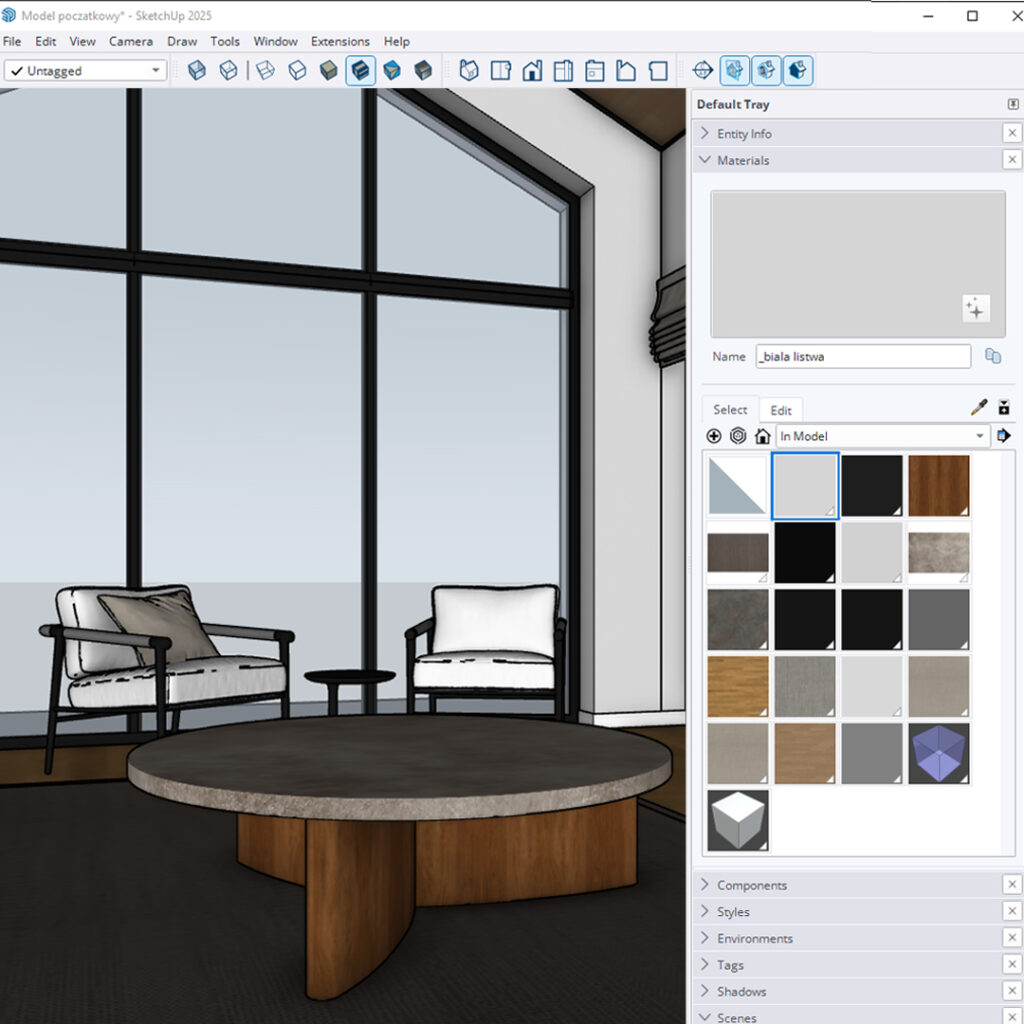Viewport: 1024px width, 1024px height.
Task: Toggle X-Ray face style
Action: coord(197,71)
